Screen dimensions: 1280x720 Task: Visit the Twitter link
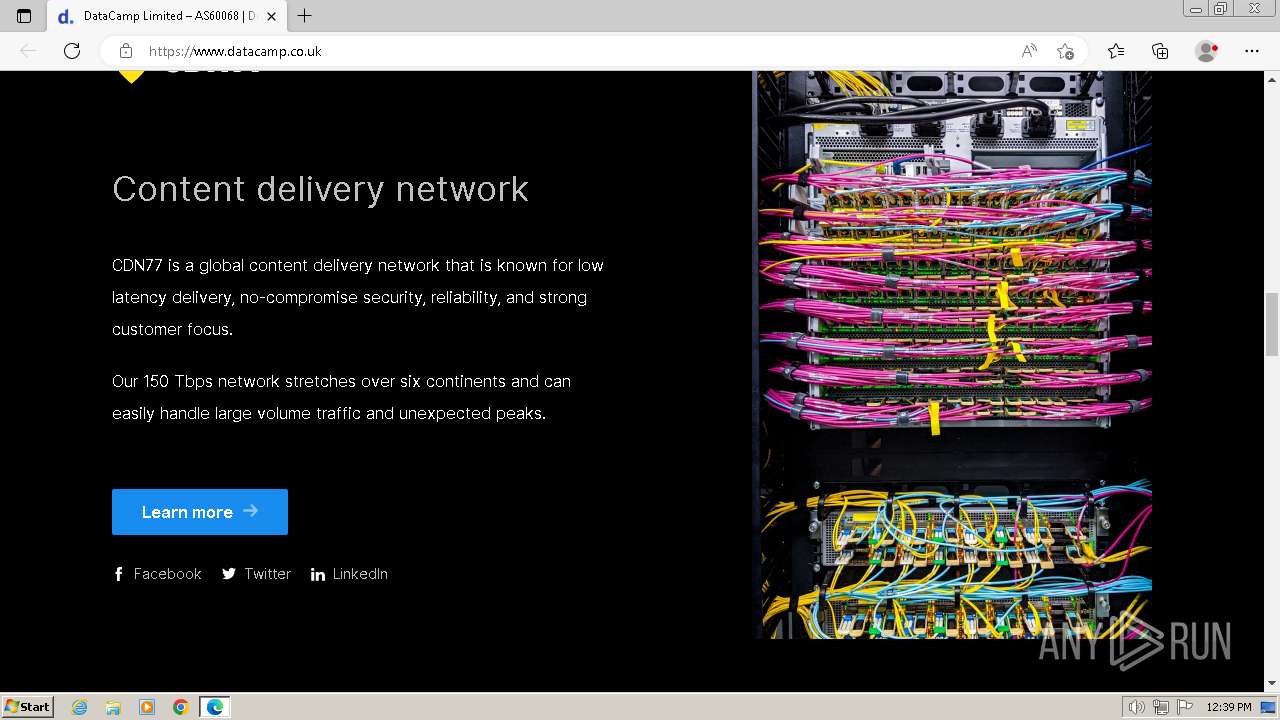(x=256, y=574)
